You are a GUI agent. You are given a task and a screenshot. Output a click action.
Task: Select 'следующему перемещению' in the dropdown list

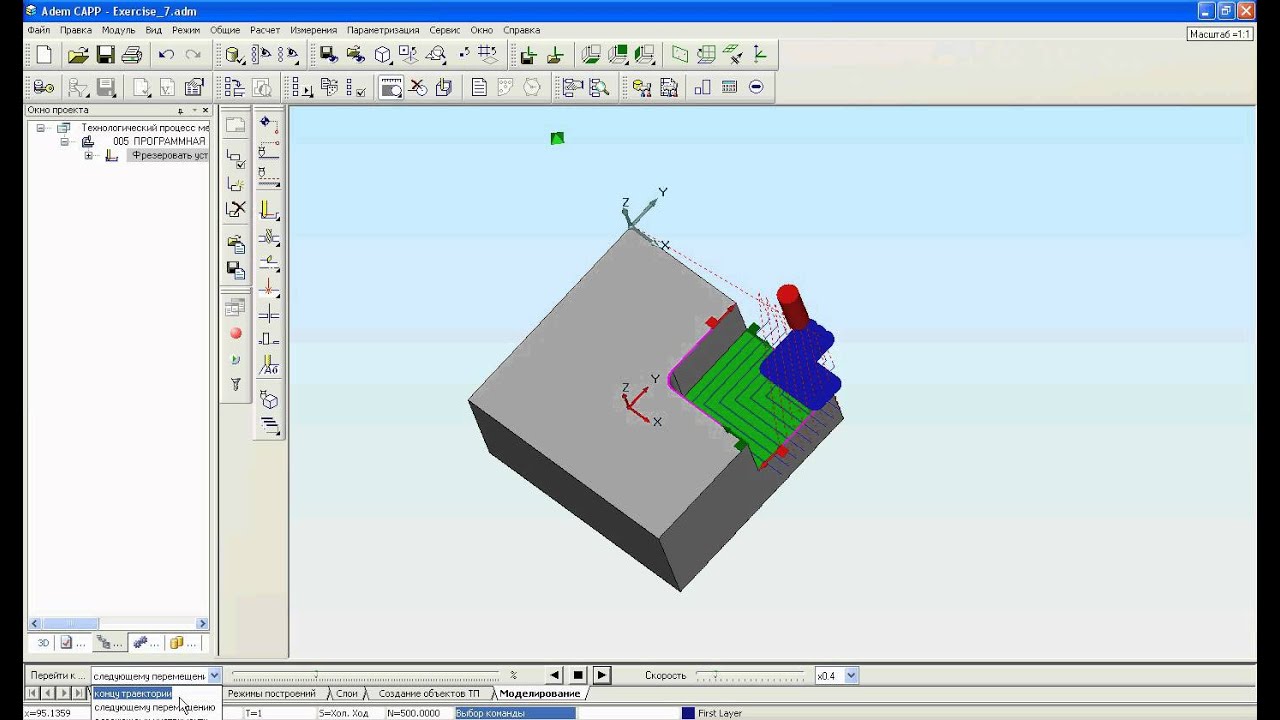154,707
